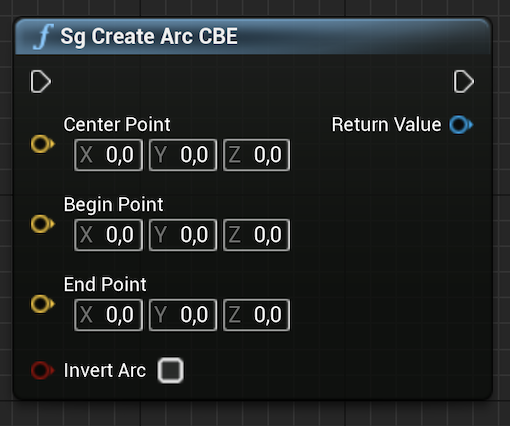Click the function icon in node header

coord(44,36)
